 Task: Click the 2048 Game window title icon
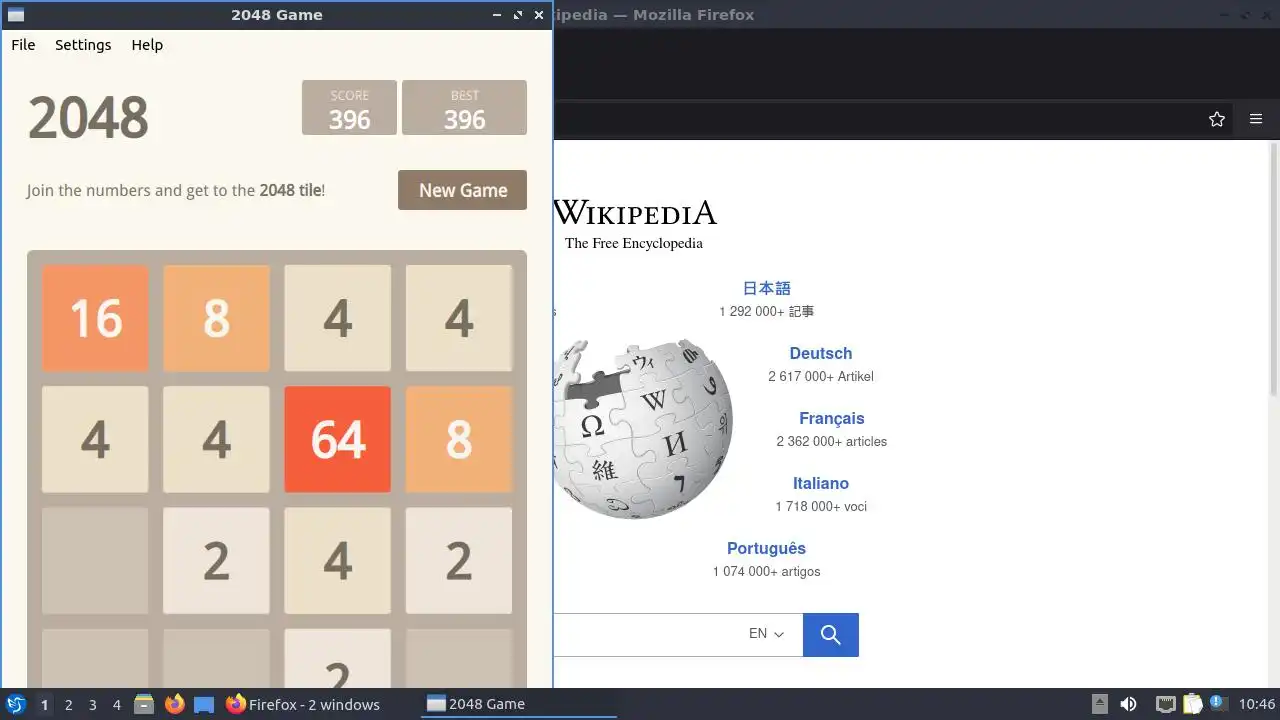[16, 15]
